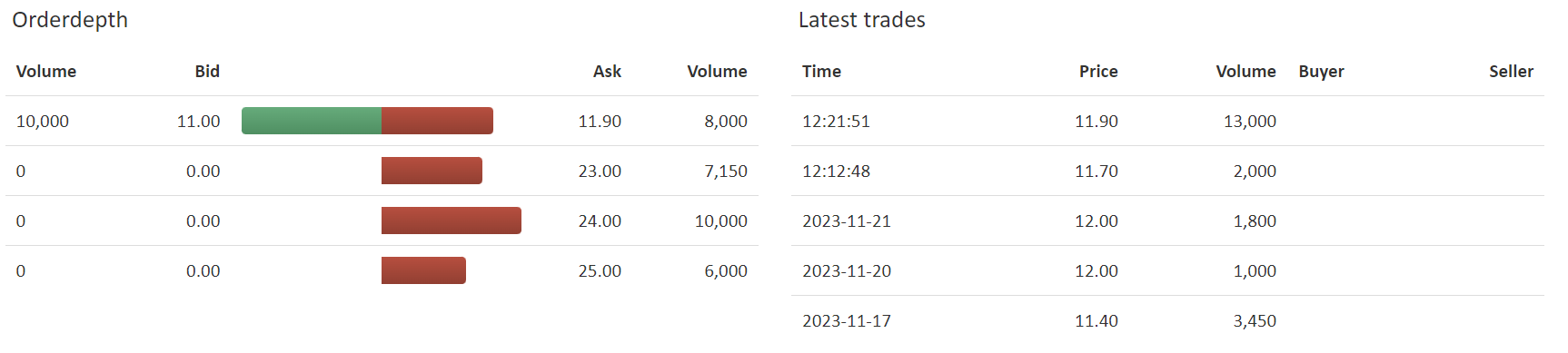Click the Ask column header
The height and width of the screenshot is (353, 1568).
[x=607, y=71]
